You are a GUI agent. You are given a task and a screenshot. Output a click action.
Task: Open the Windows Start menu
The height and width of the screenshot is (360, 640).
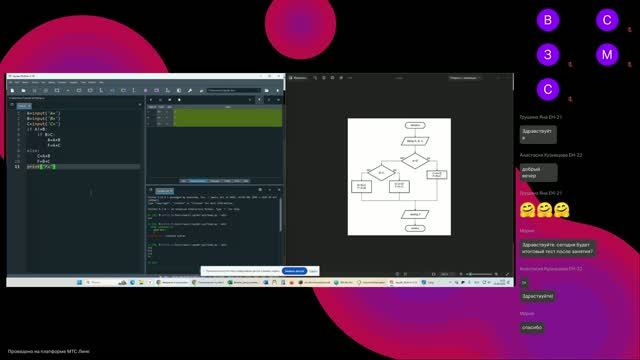tap(79, 282)
